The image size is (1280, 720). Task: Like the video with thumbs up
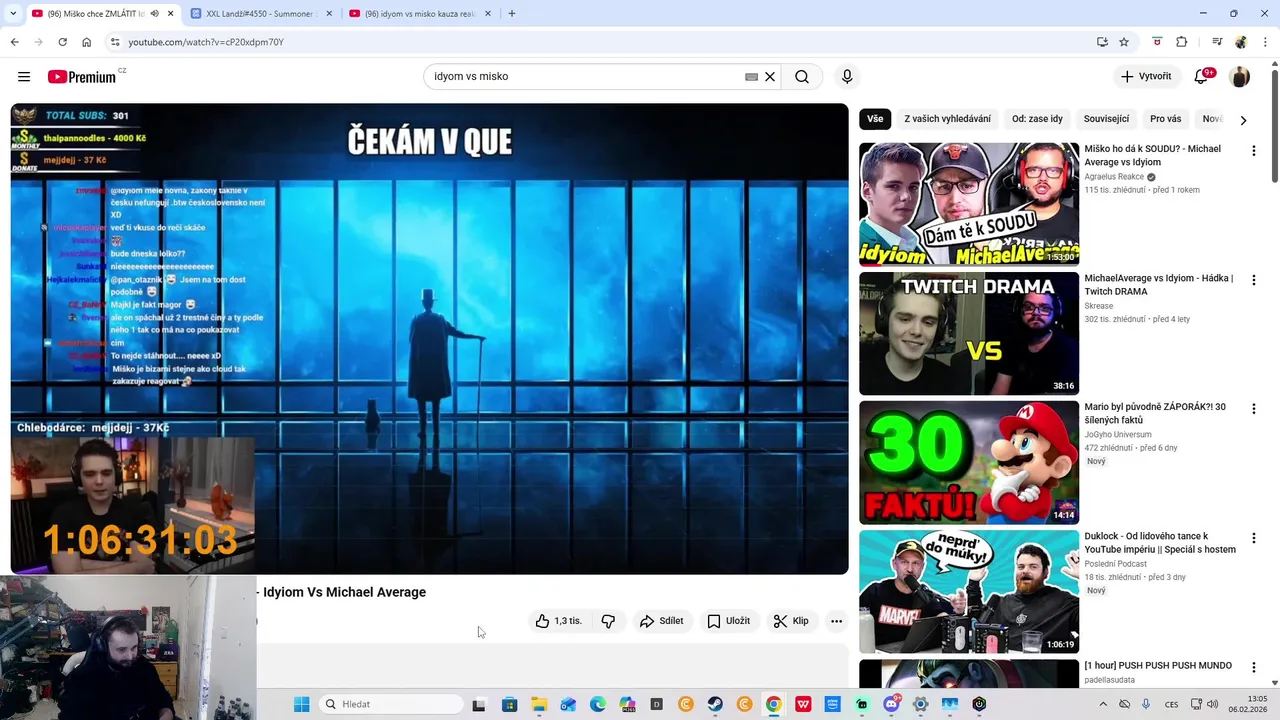click(x=558, y=621)
